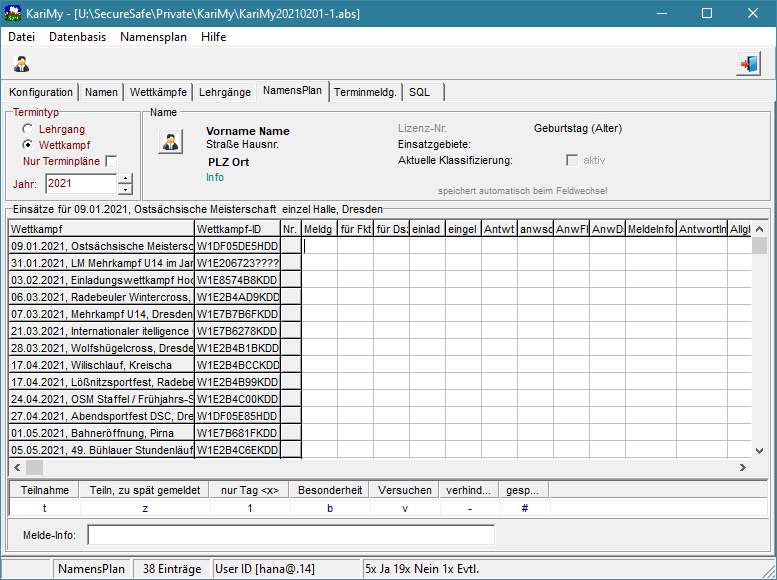The height and width of the screenshot is (580, 777).
Task: Switch to the Wettkämpfe tab
Action: 158,92
